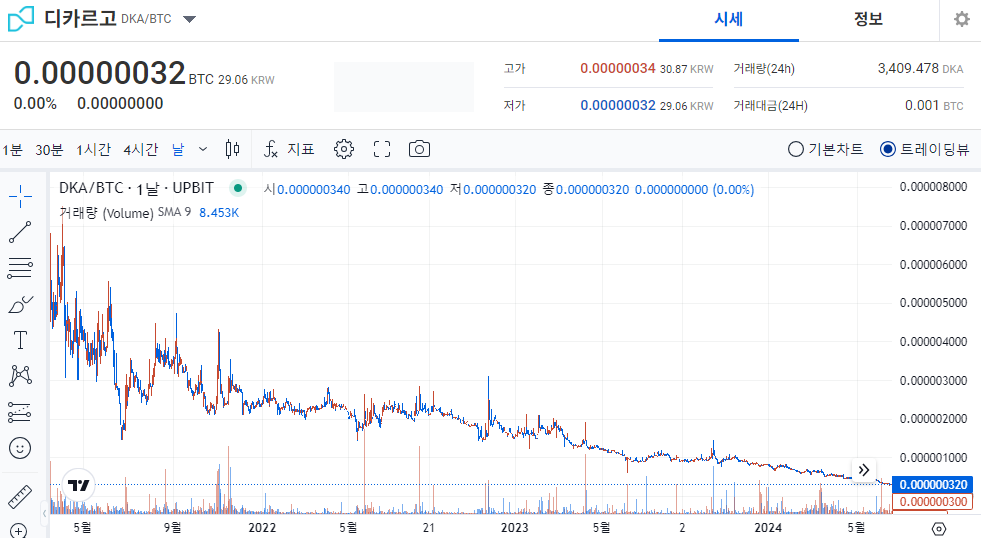
Task: Click the DKA/BTC · 1날 · UPBIT legend
Action: [136, 188]
